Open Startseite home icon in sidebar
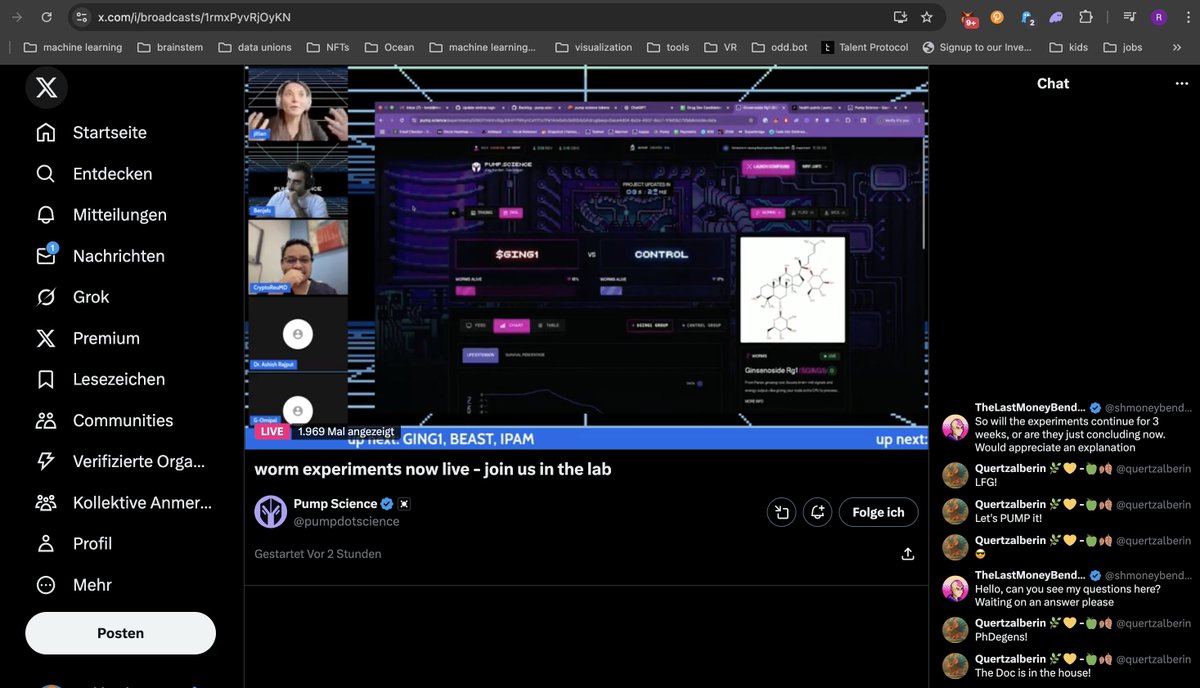This screenshot has height=688, width=1200. click(x=46, y=133)
